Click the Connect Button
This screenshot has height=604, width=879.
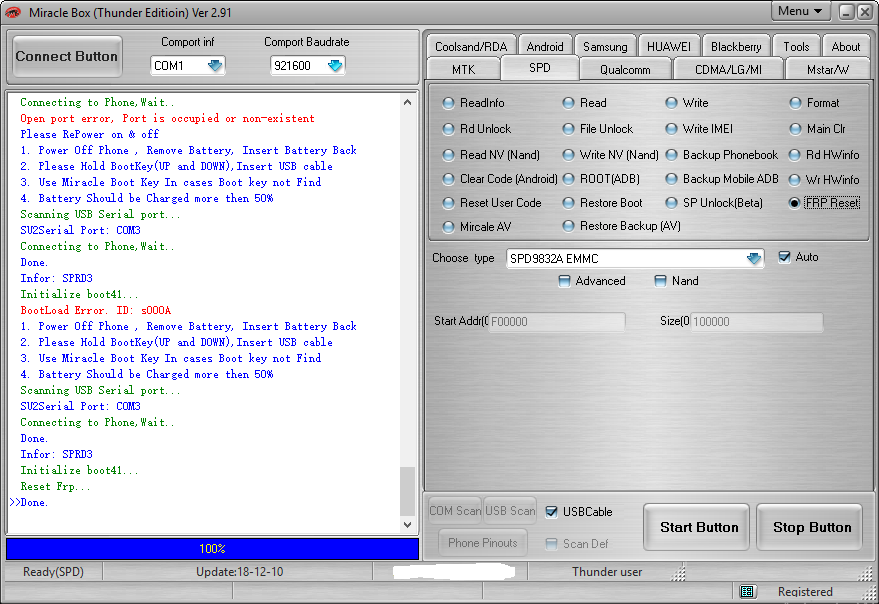point(67,56)
